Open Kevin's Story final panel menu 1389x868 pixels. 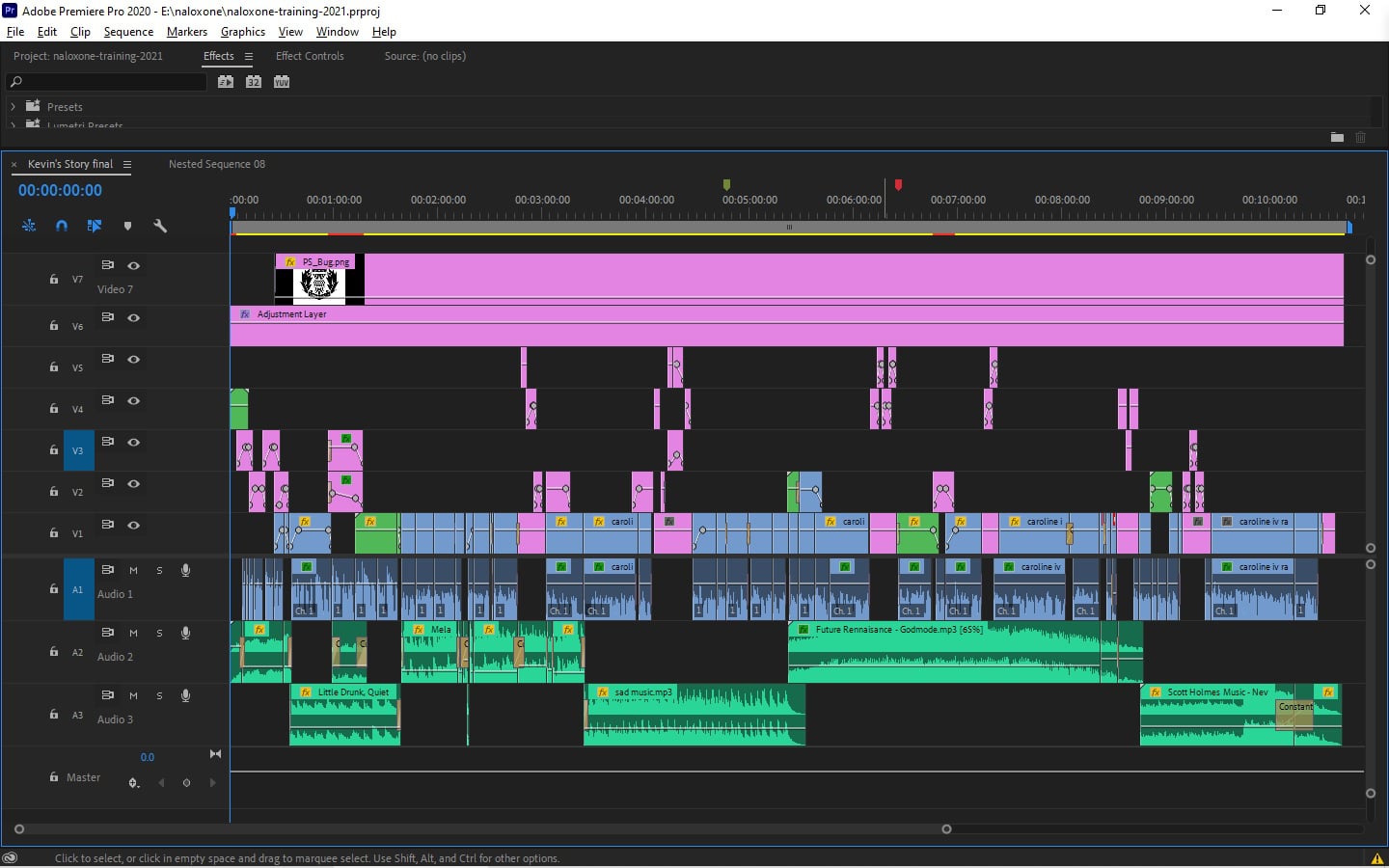(127, 165)
